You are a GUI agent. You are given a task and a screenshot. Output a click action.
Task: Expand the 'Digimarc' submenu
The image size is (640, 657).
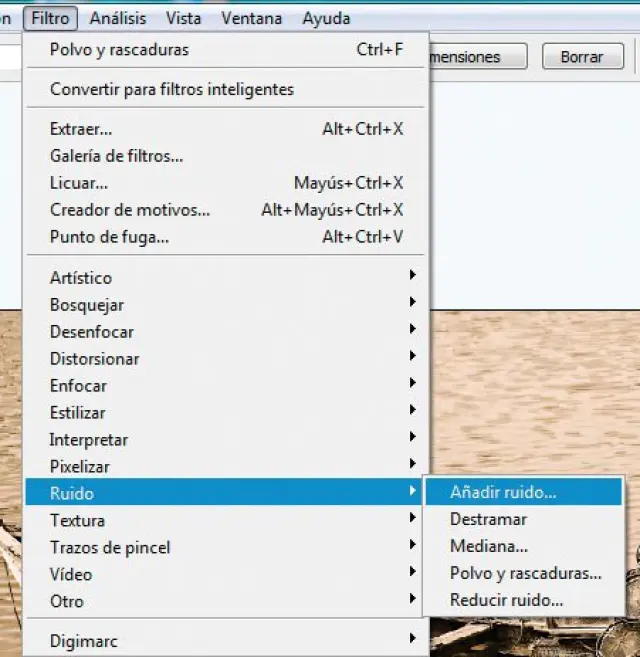coord(83,640)
